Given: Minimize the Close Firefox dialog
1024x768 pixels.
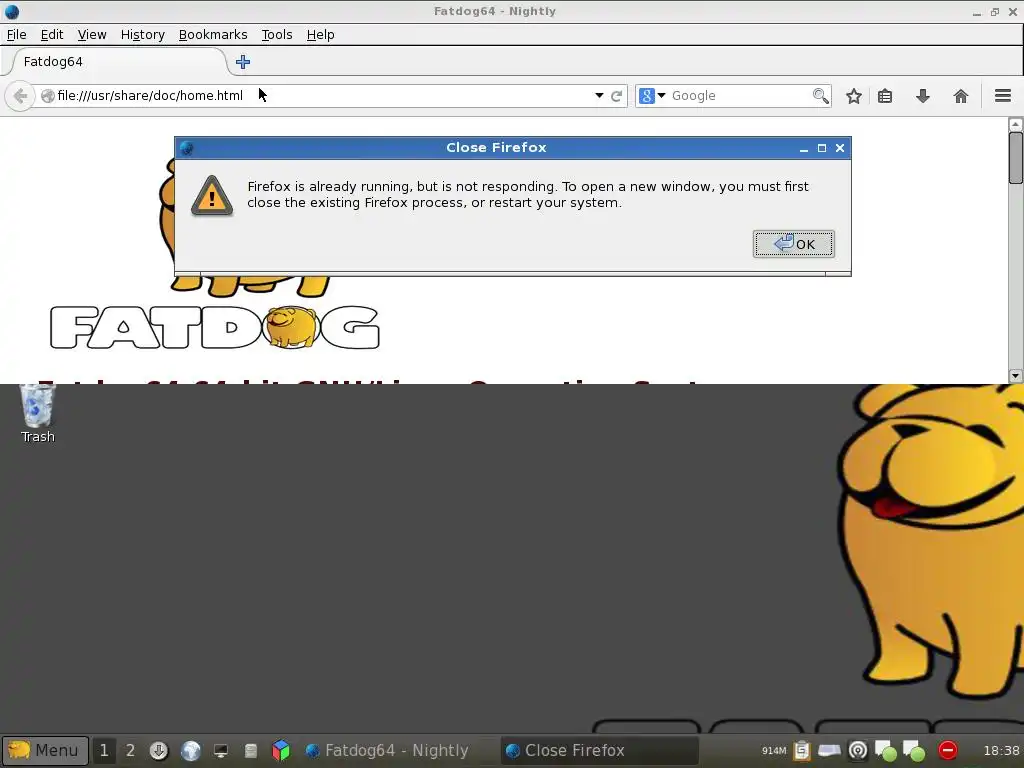Looking at the screenshot, I should 804,149.
